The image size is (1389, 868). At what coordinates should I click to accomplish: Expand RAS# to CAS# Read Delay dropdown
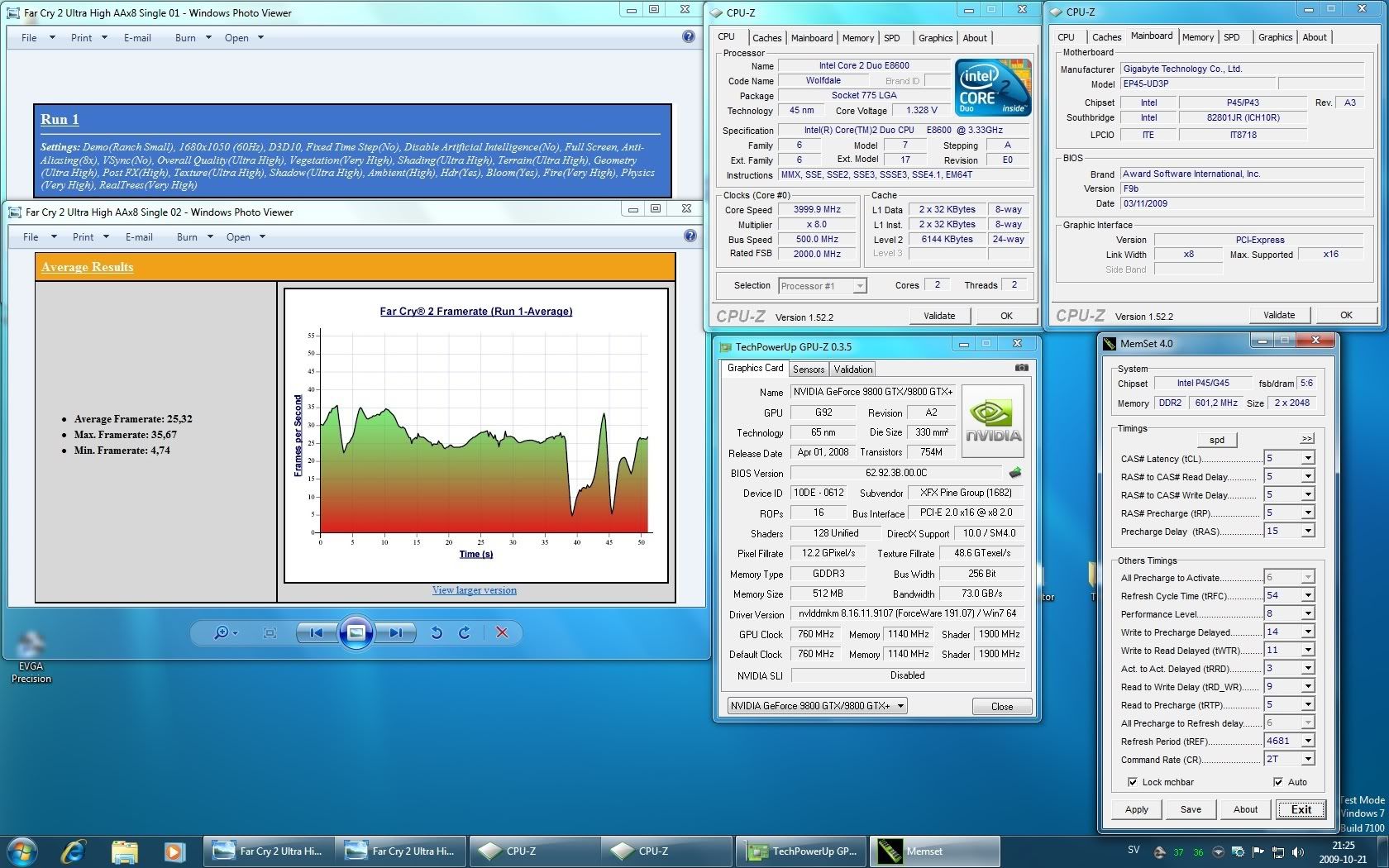[x=1308, y=476]
